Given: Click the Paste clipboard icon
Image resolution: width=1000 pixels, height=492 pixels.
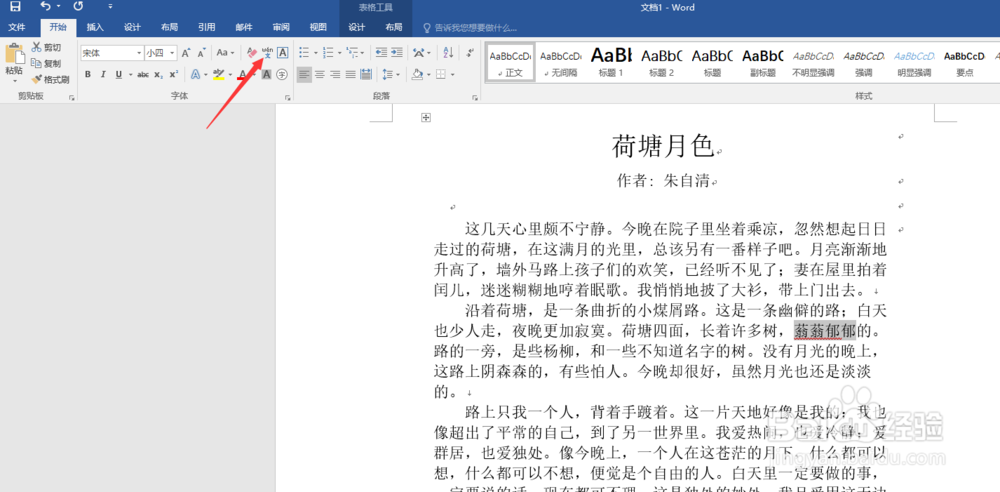Looking at the screenshot, I should click(15, 54).
